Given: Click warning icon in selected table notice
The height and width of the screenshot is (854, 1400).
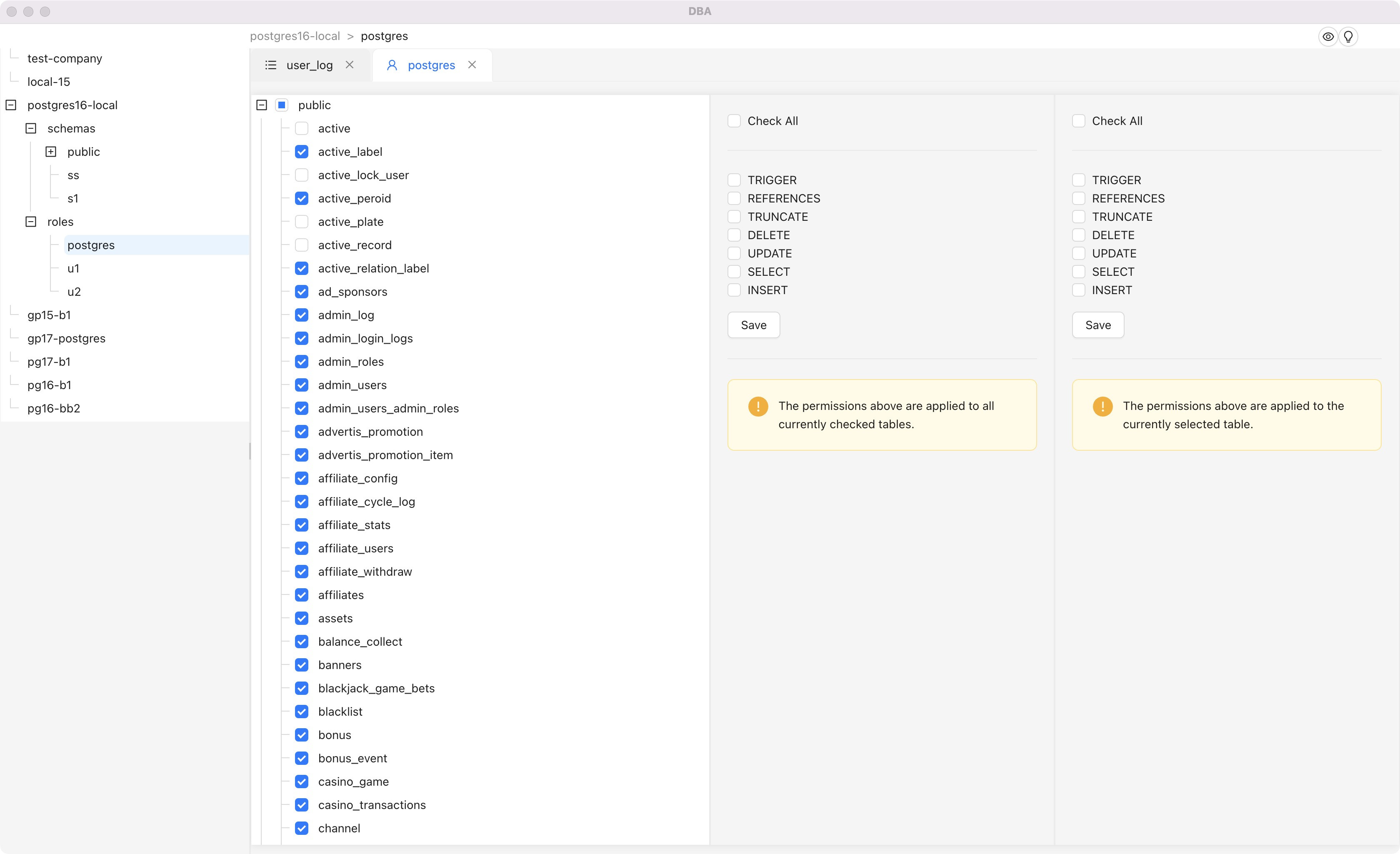Looking at the screenshot, I should 1102,406.
